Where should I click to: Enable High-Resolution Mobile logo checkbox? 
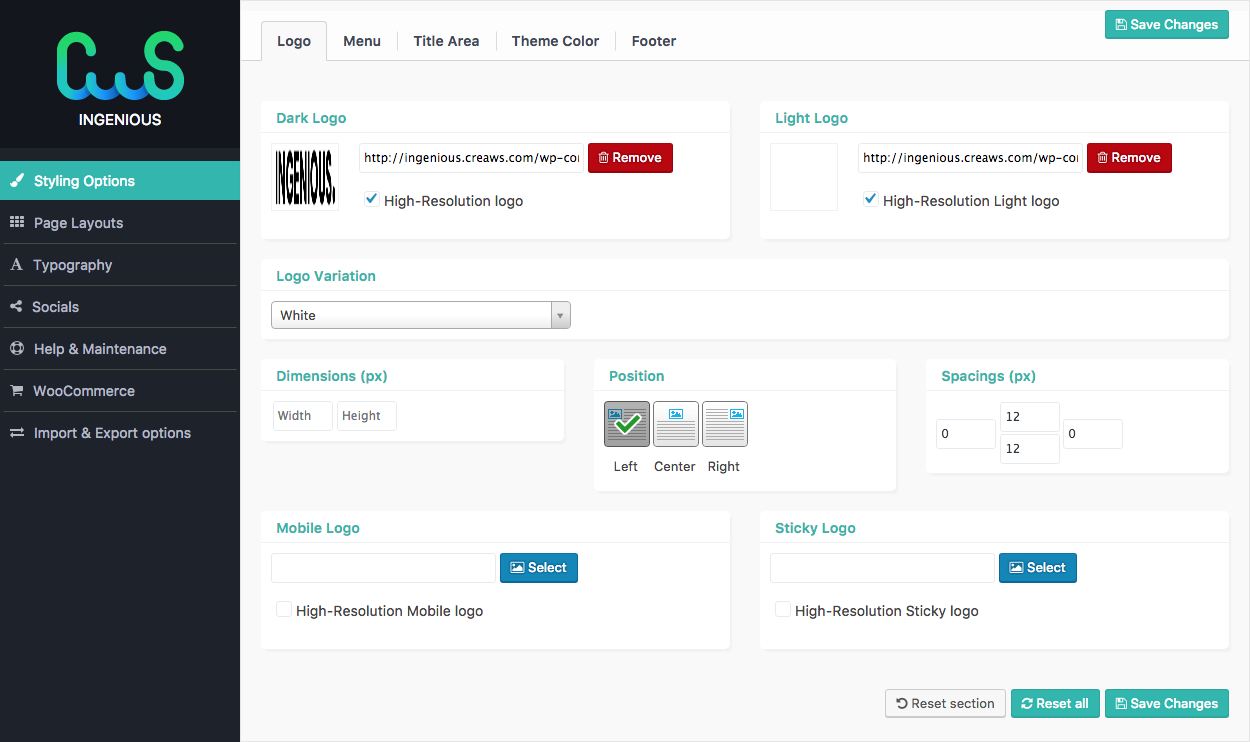coord(284,610)
